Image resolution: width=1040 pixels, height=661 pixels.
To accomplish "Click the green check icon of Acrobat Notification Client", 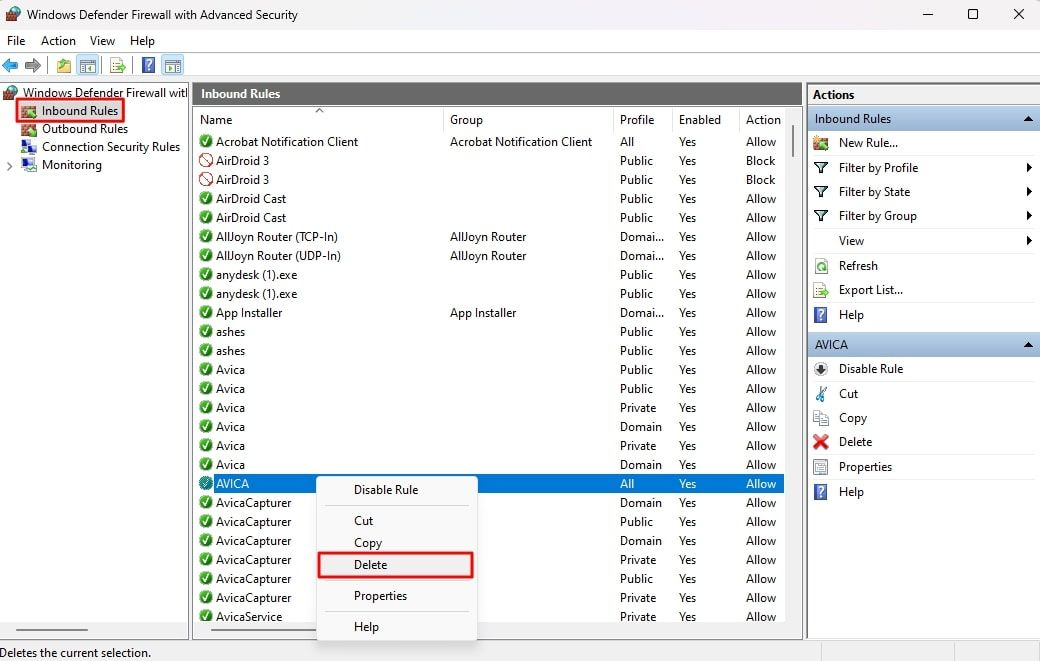I will [x=206, y=141].
